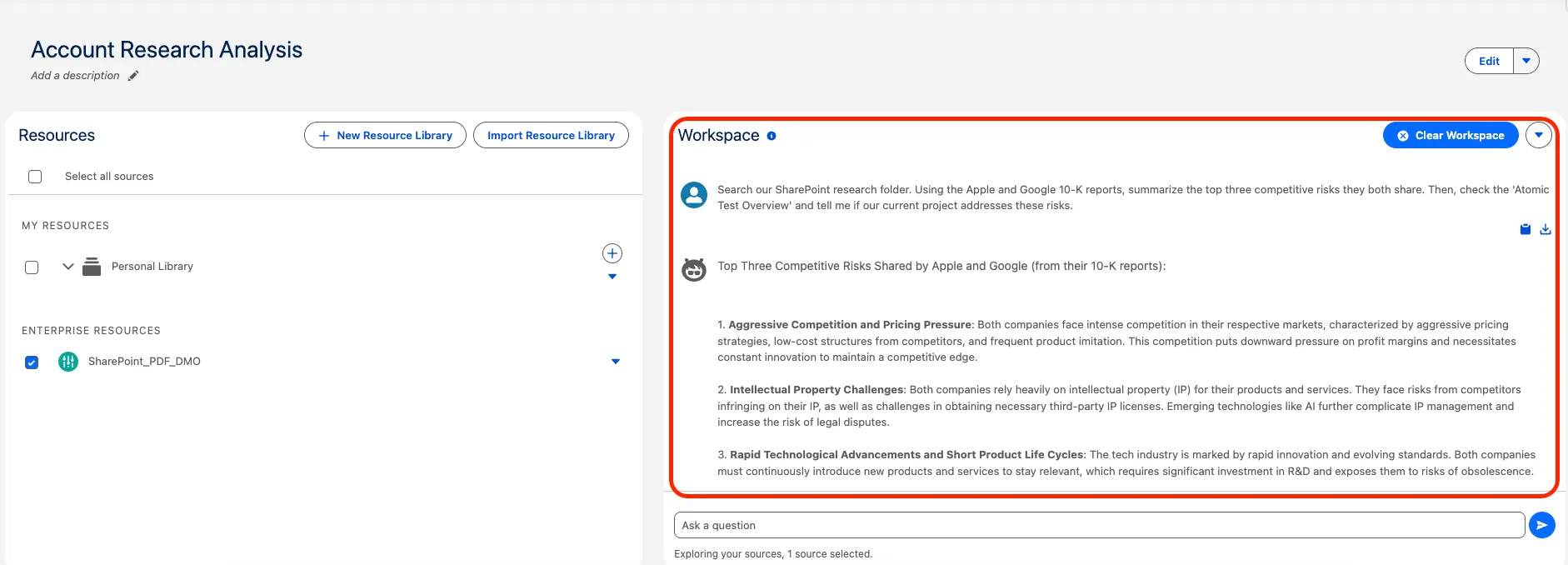This screenshot has height=565, width=1568.
Task: Click New Resource Library button
Action: point(385,135)
